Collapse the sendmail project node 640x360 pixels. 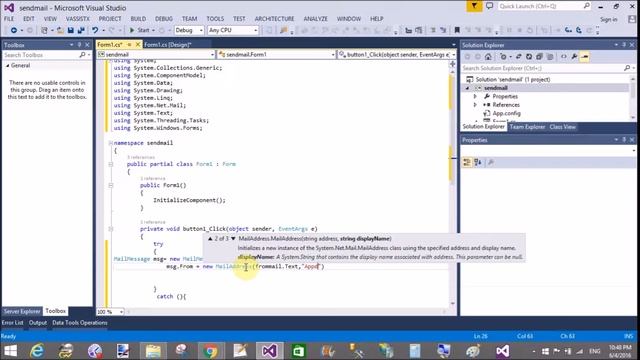click(468, 88)
